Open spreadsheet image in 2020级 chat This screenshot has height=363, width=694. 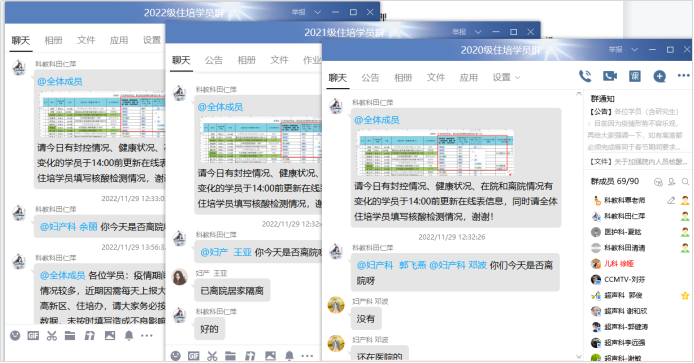click(436, 153)
